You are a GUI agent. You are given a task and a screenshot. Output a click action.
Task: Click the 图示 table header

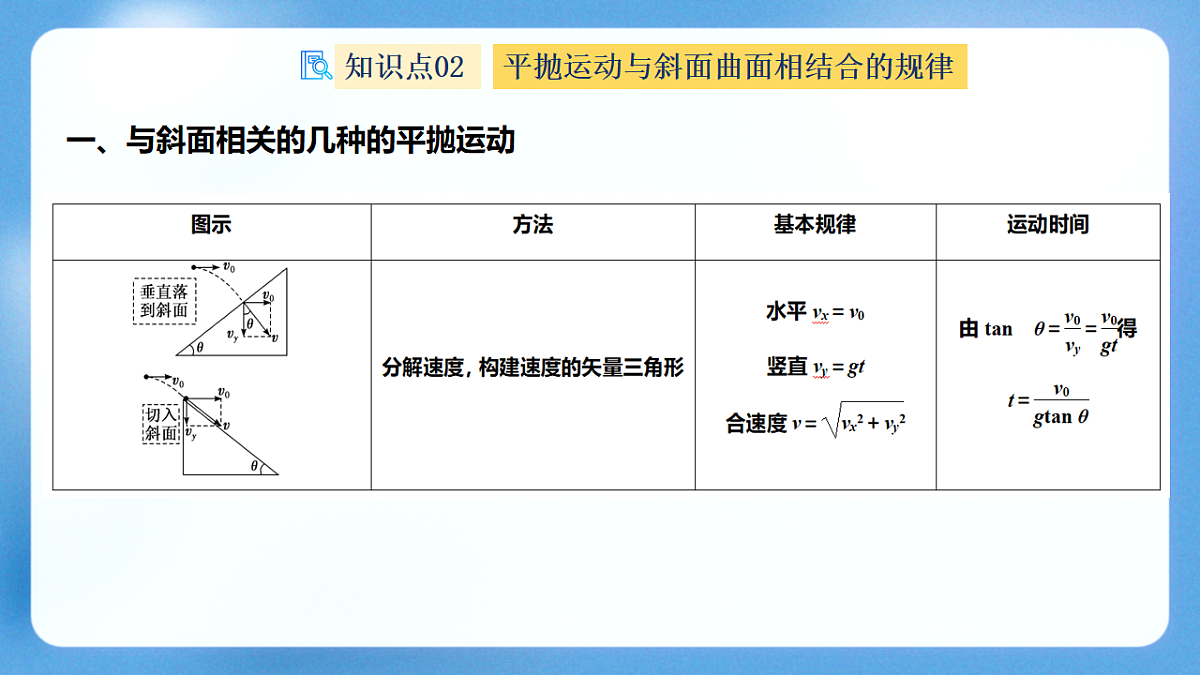pos(212,225)
